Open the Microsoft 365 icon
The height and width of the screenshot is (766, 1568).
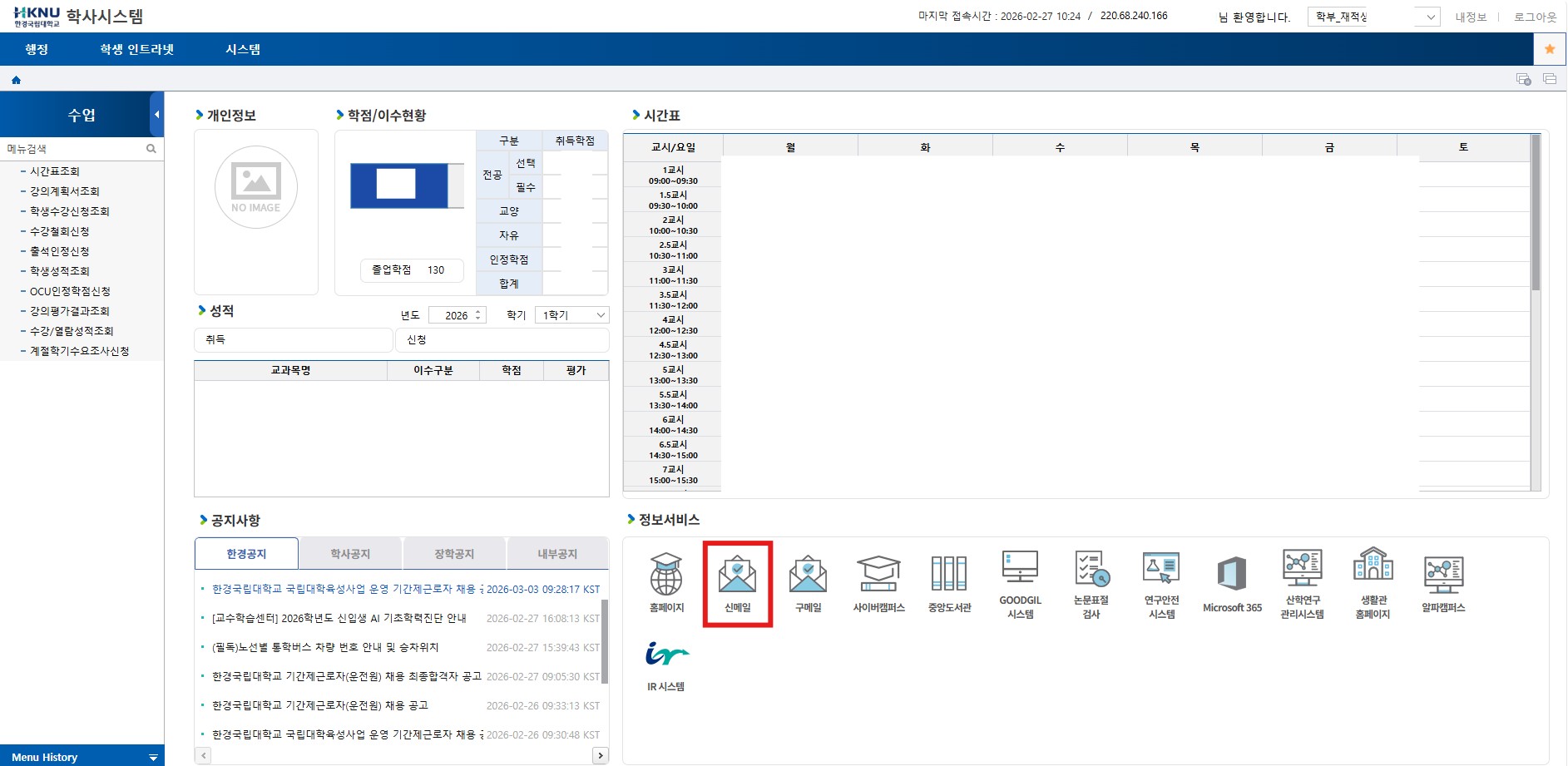coord(1232,582)
